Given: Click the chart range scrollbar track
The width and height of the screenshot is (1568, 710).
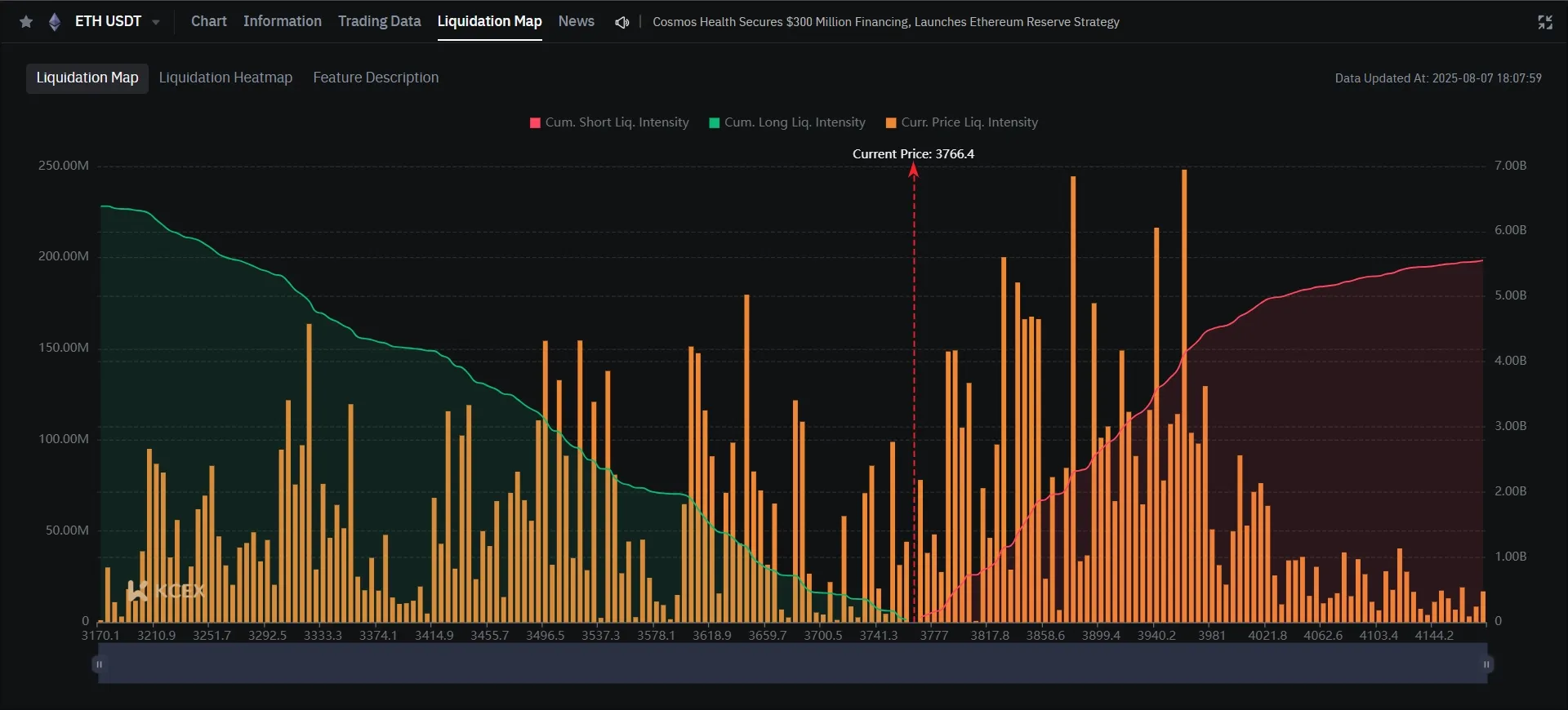Looking at the screenshot, I should click(x=792, y=664).
